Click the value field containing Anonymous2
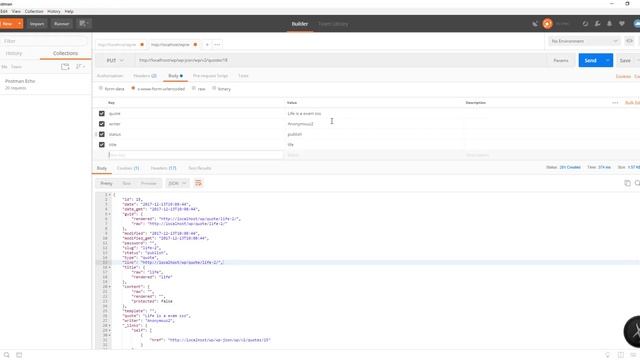The height and width of the screenshot is (360, 640). [373, 124]
